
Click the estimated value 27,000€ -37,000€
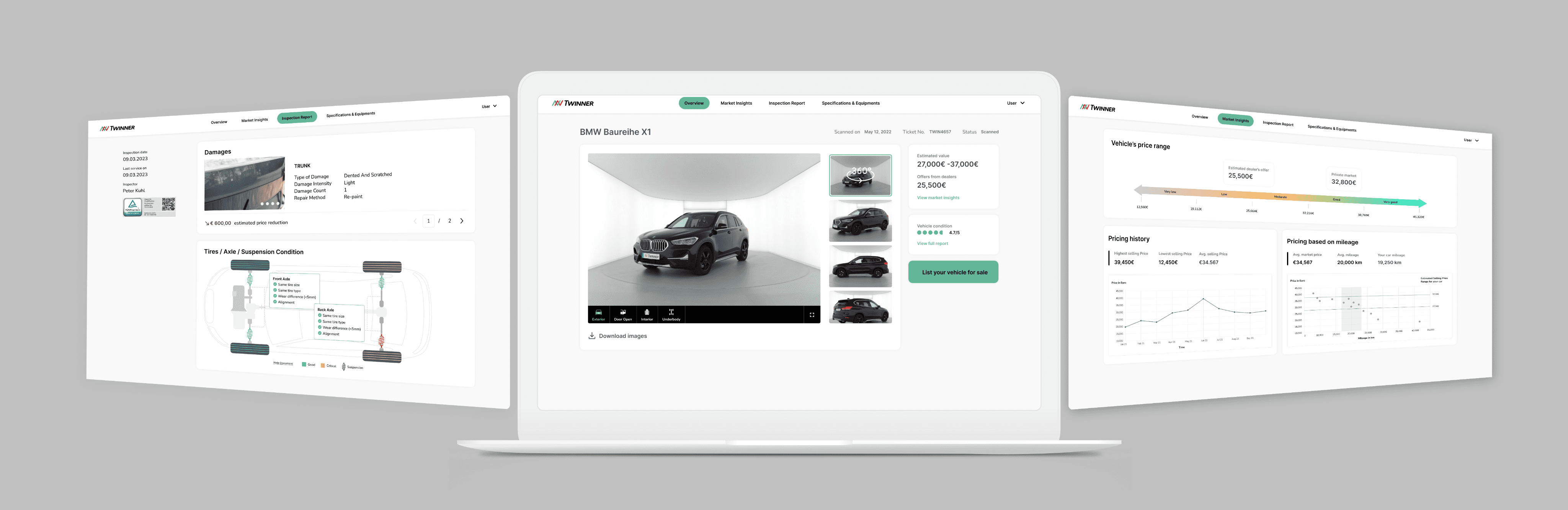[x=947, y=164]
